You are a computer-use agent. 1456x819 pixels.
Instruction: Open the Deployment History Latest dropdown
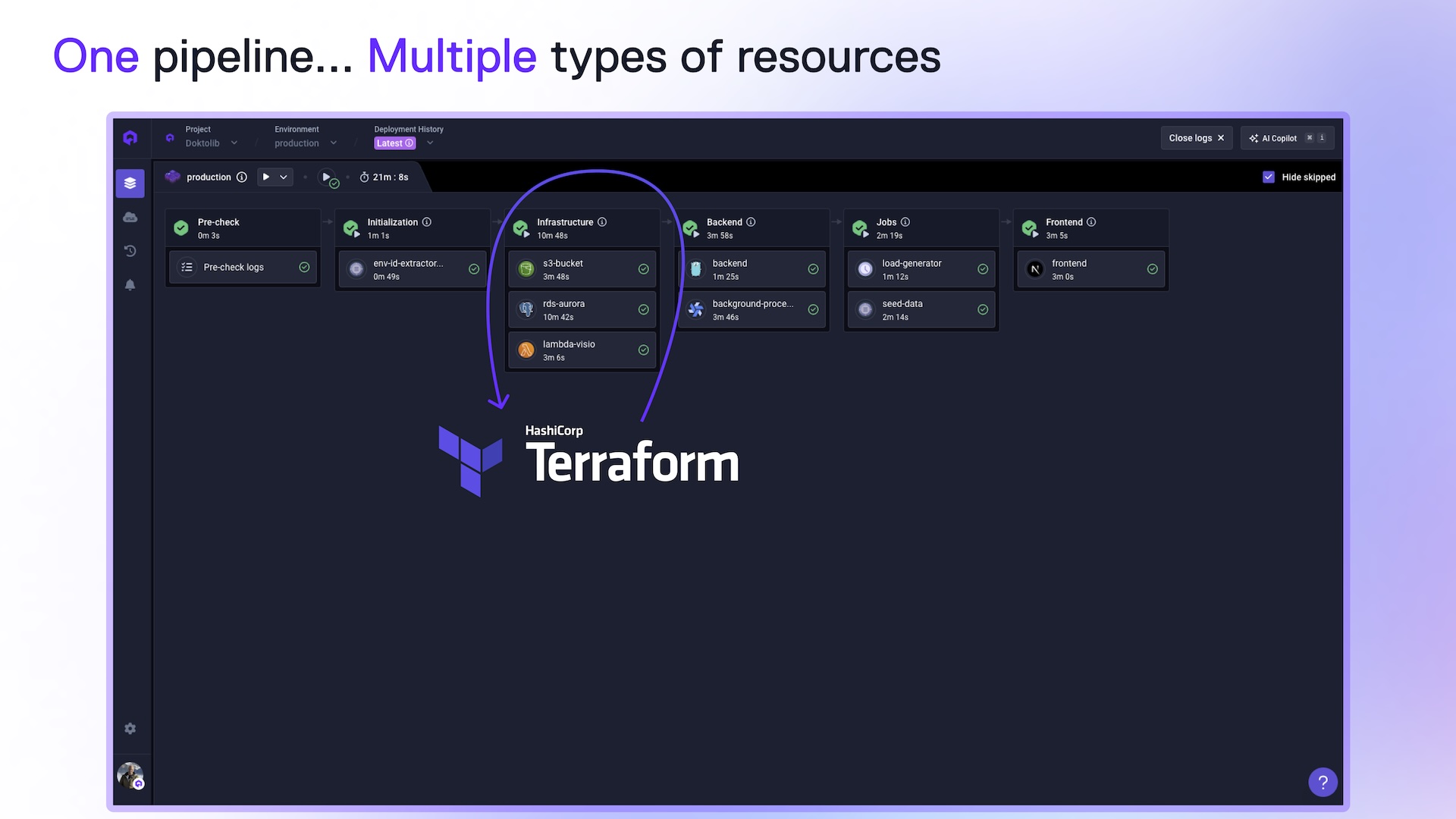point(430,143)
